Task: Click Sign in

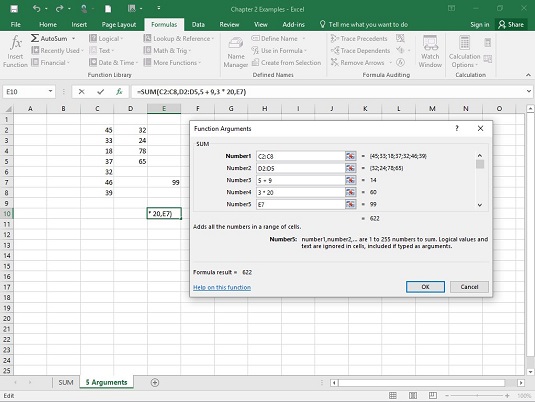Action: (x=479, y=25)
